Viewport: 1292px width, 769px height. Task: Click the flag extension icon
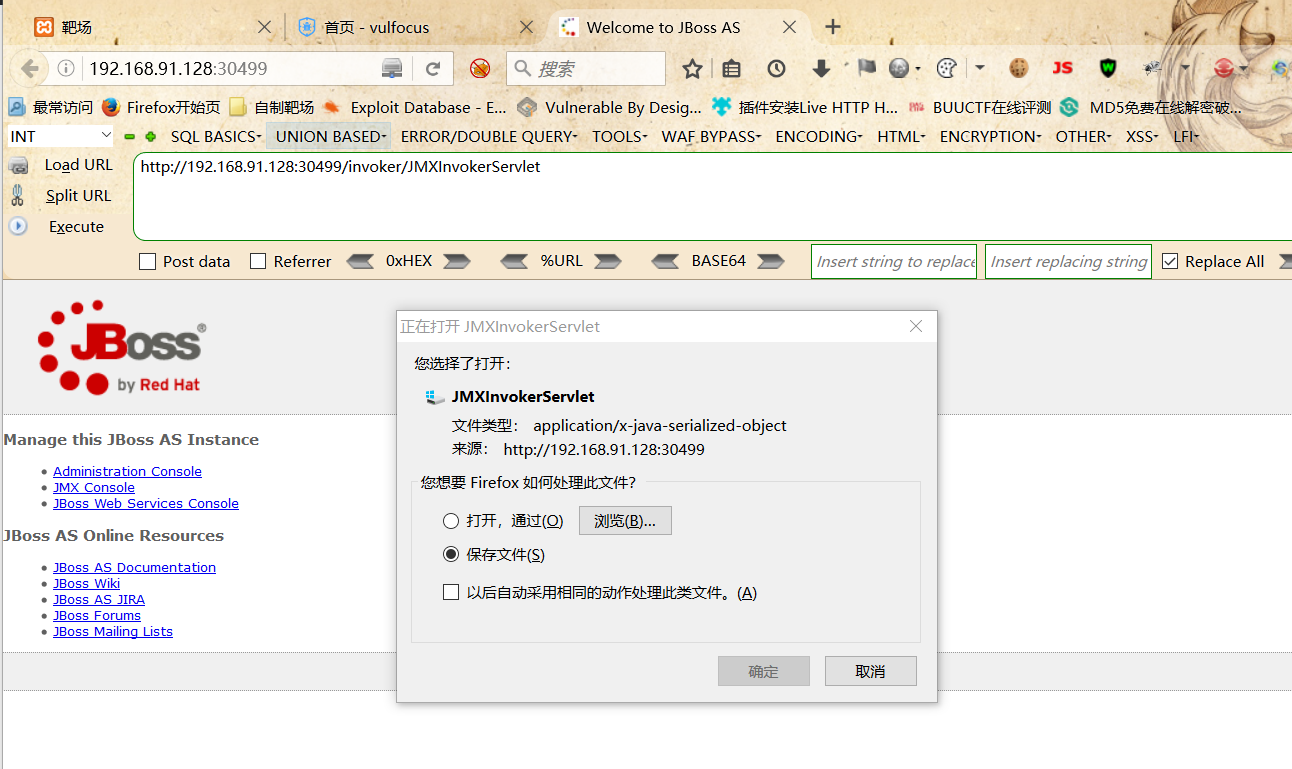(x=866, y=68)
